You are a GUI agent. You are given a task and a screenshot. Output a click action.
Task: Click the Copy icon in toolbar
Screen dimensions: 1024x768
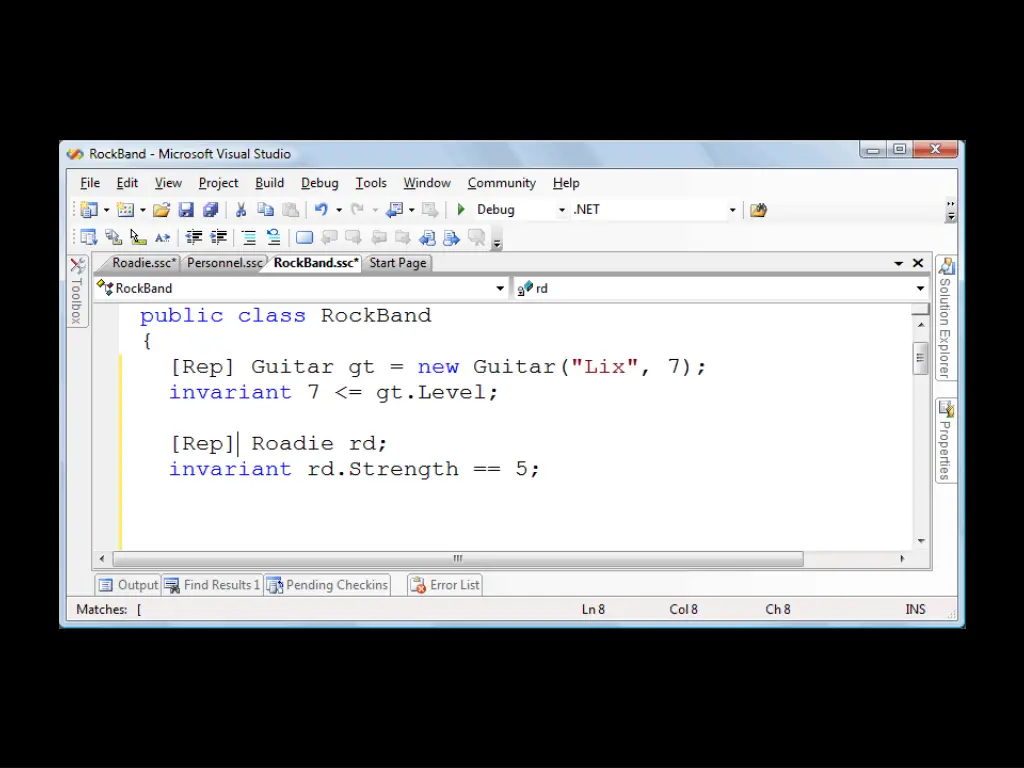[265, 210]
